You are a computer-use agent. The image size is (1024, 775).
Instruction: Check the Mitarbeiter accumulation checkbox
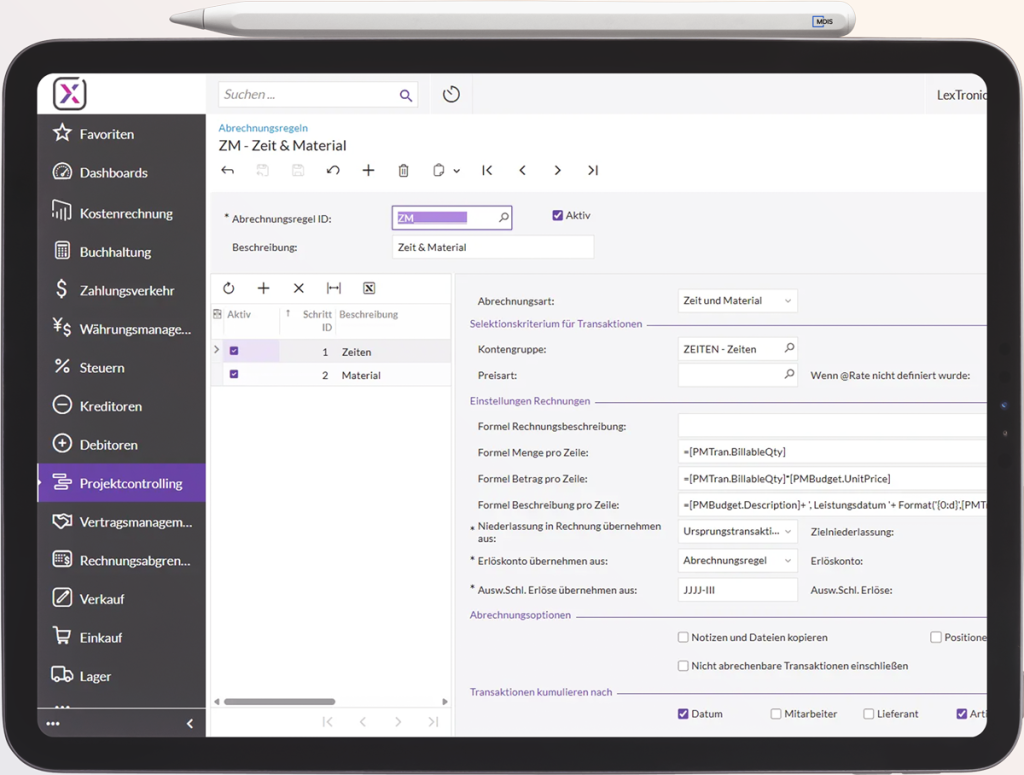tap(776, 714)
